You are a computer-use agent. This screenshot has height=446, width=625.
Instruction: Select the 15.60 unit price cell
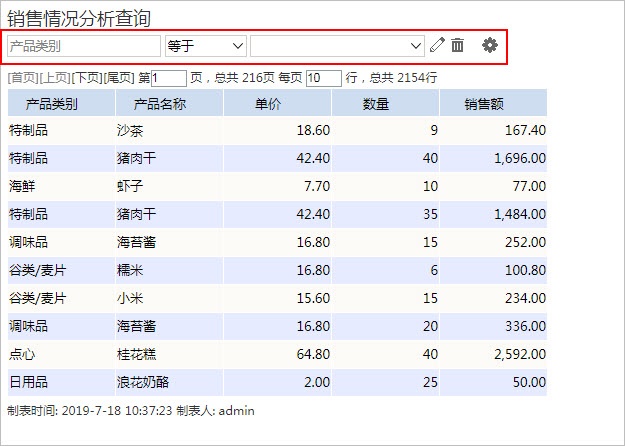(277, 299)
